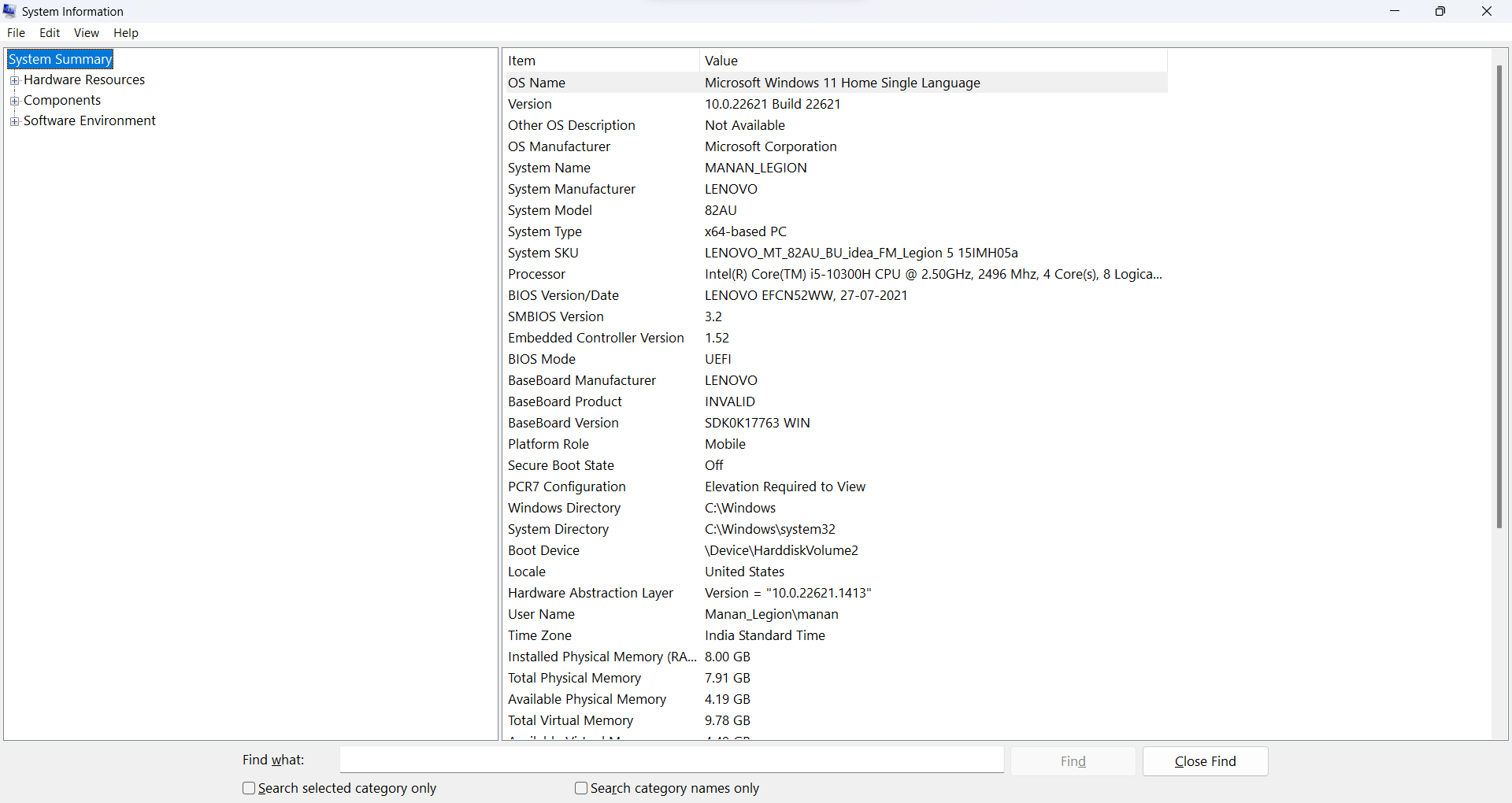Select the System Type row

pyautogui.click(x=835, y=231)
